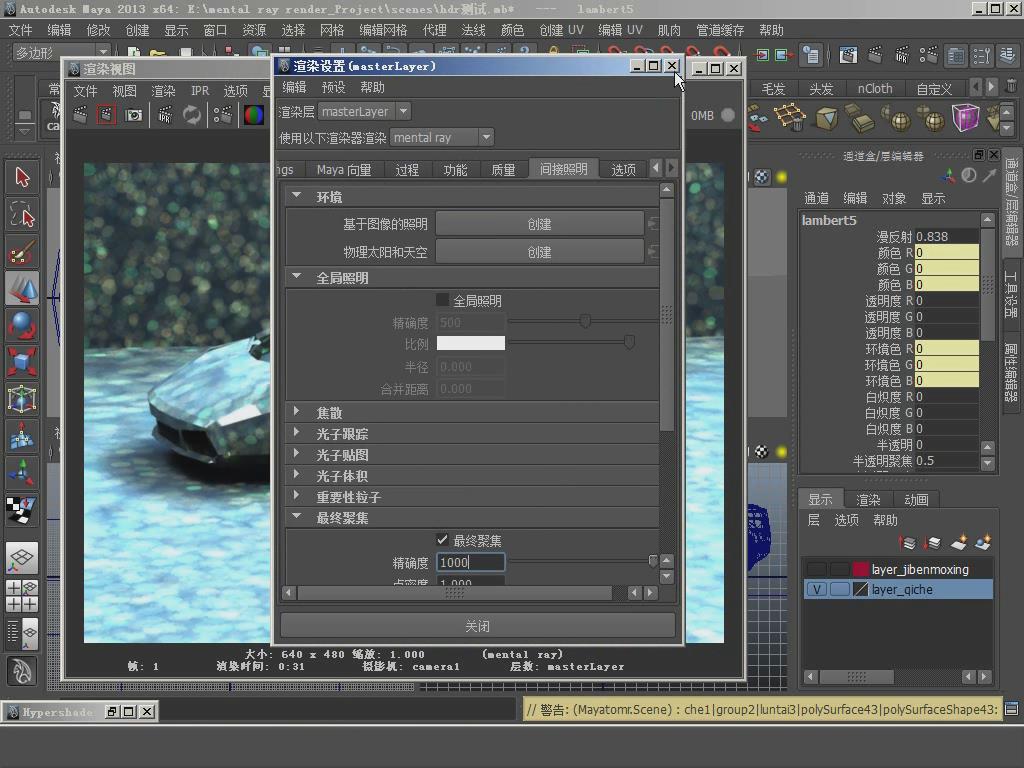The height and width of the screenshot is (768, 1024).
Task: Expand the 光子体积 section
Action: click(296, 475)
